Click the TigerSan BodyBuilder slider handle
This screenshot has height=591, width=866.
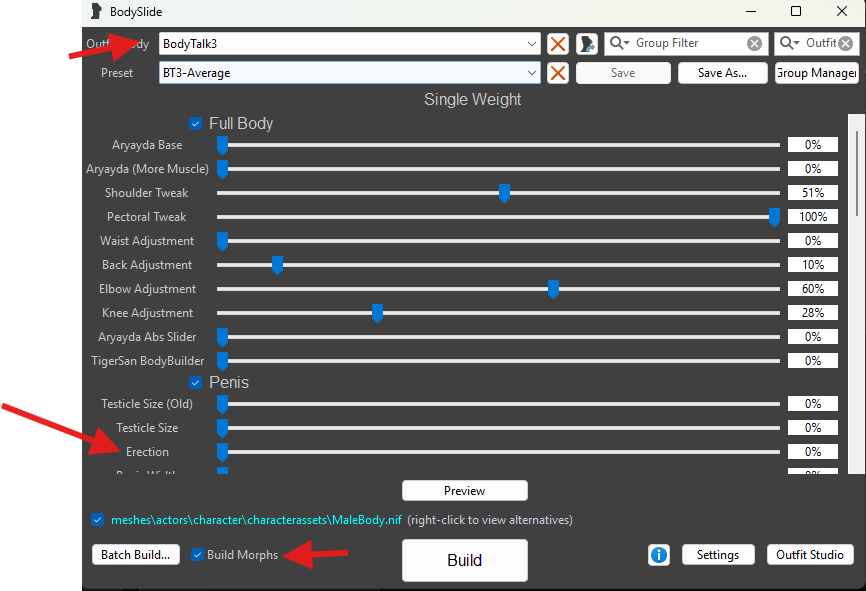[223, 361]
